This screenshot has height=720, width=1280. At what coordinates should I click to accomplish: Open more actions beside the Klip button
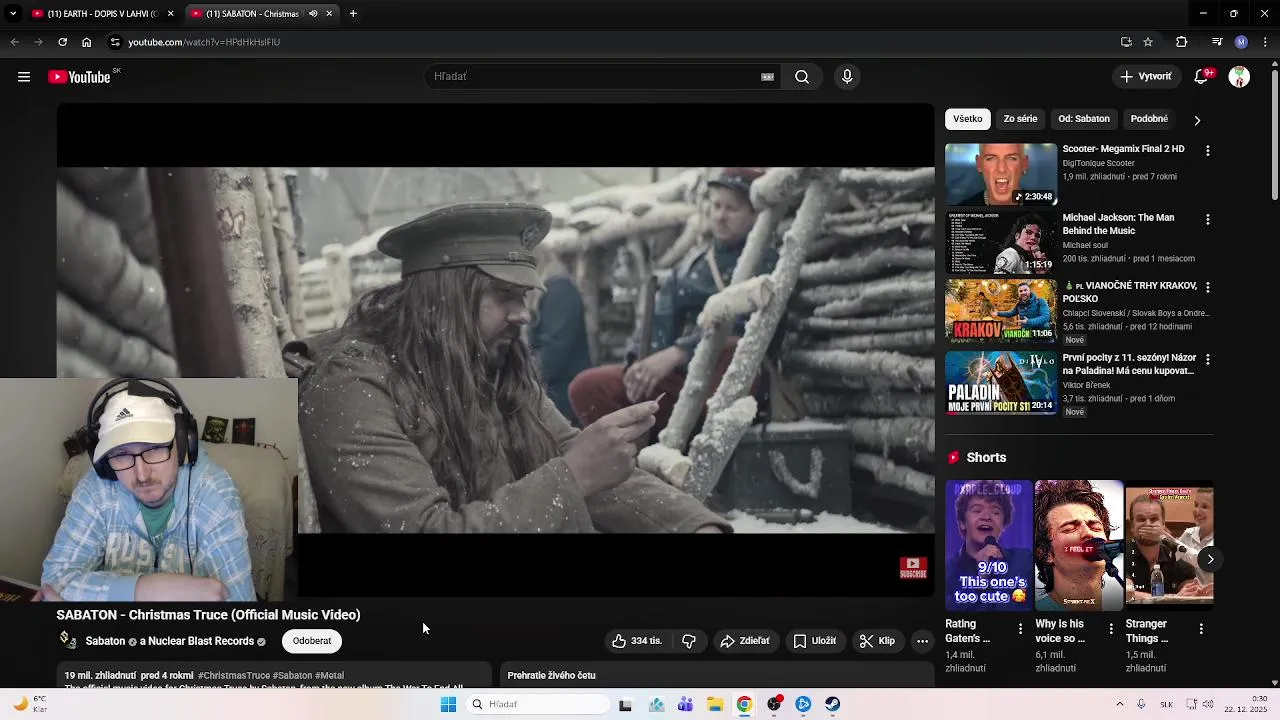click(923, 641)
